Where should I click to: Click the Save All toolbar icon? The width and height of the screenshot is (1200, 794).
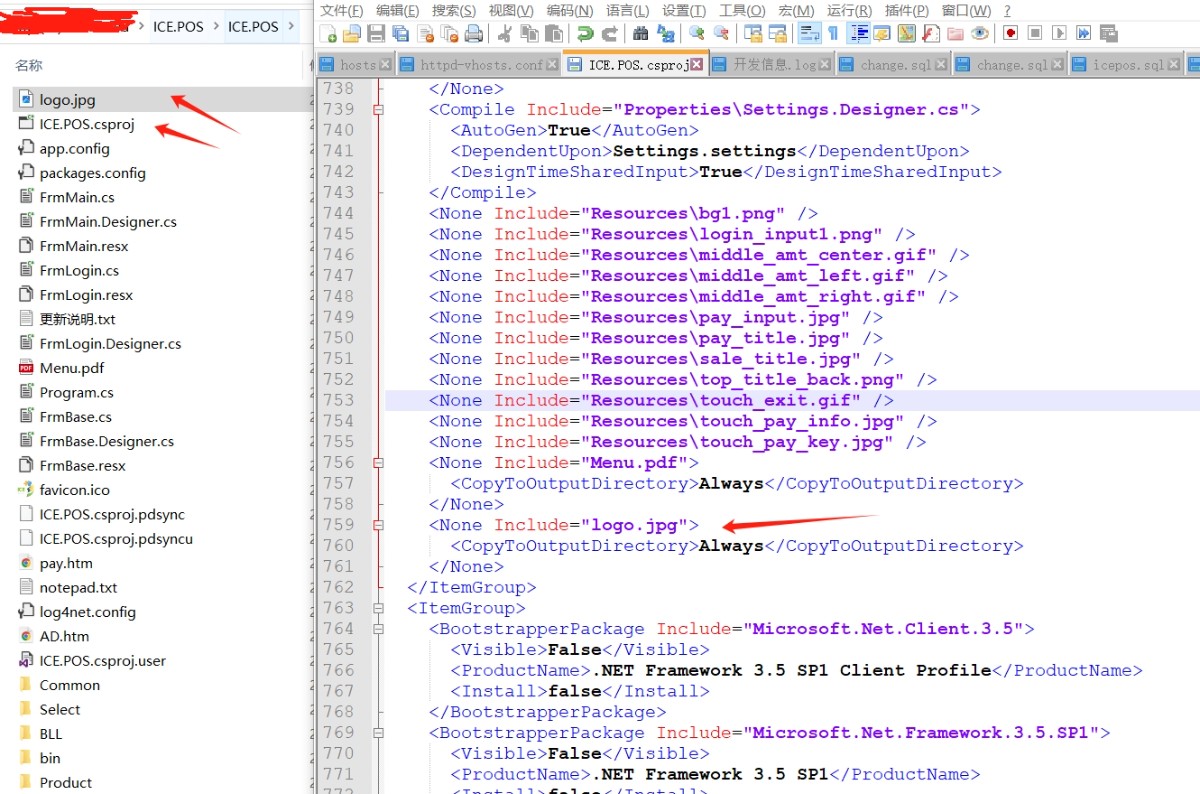pos(400,33)
